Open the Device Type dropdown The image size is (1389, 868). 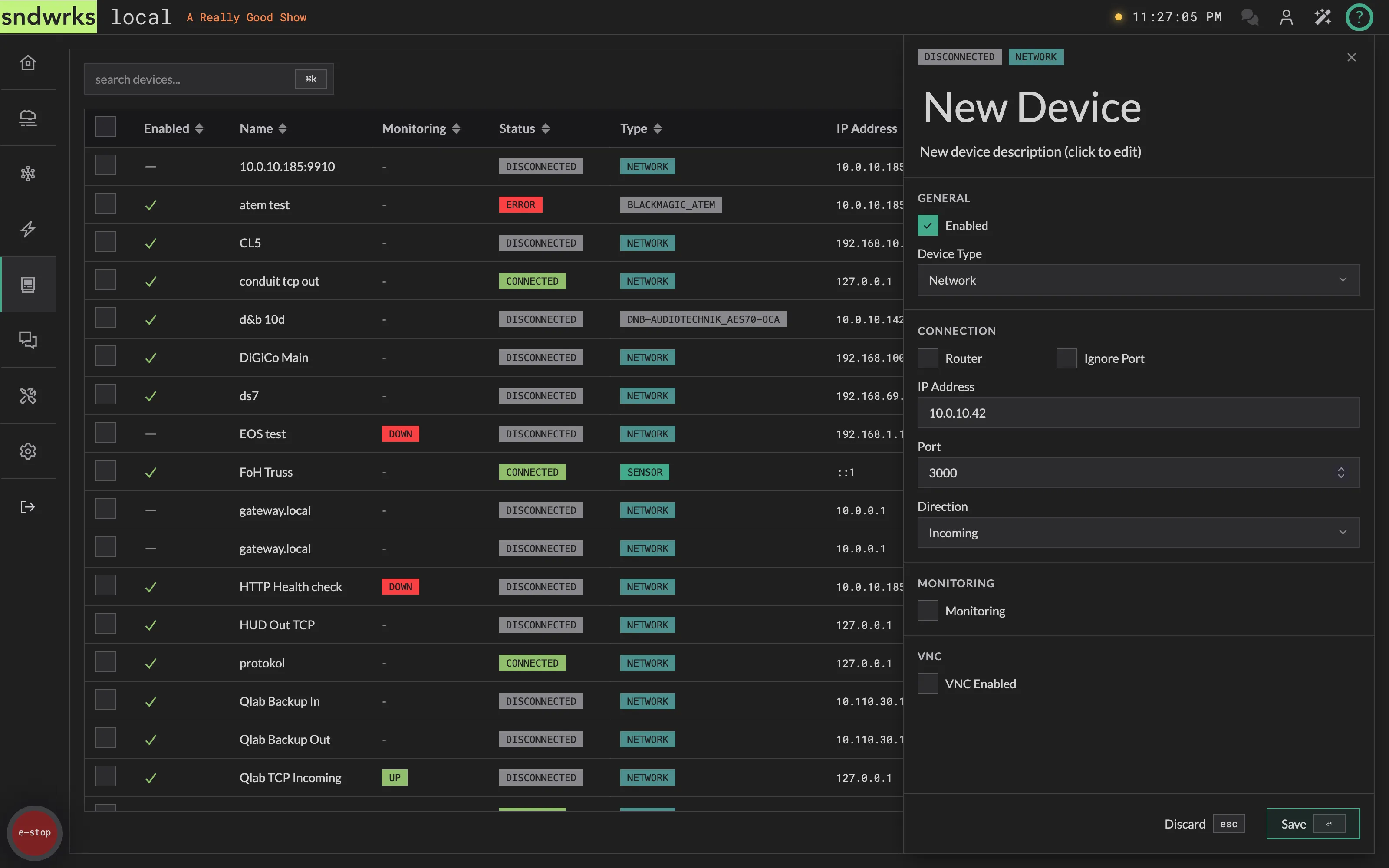click(x=1138, y=280)
